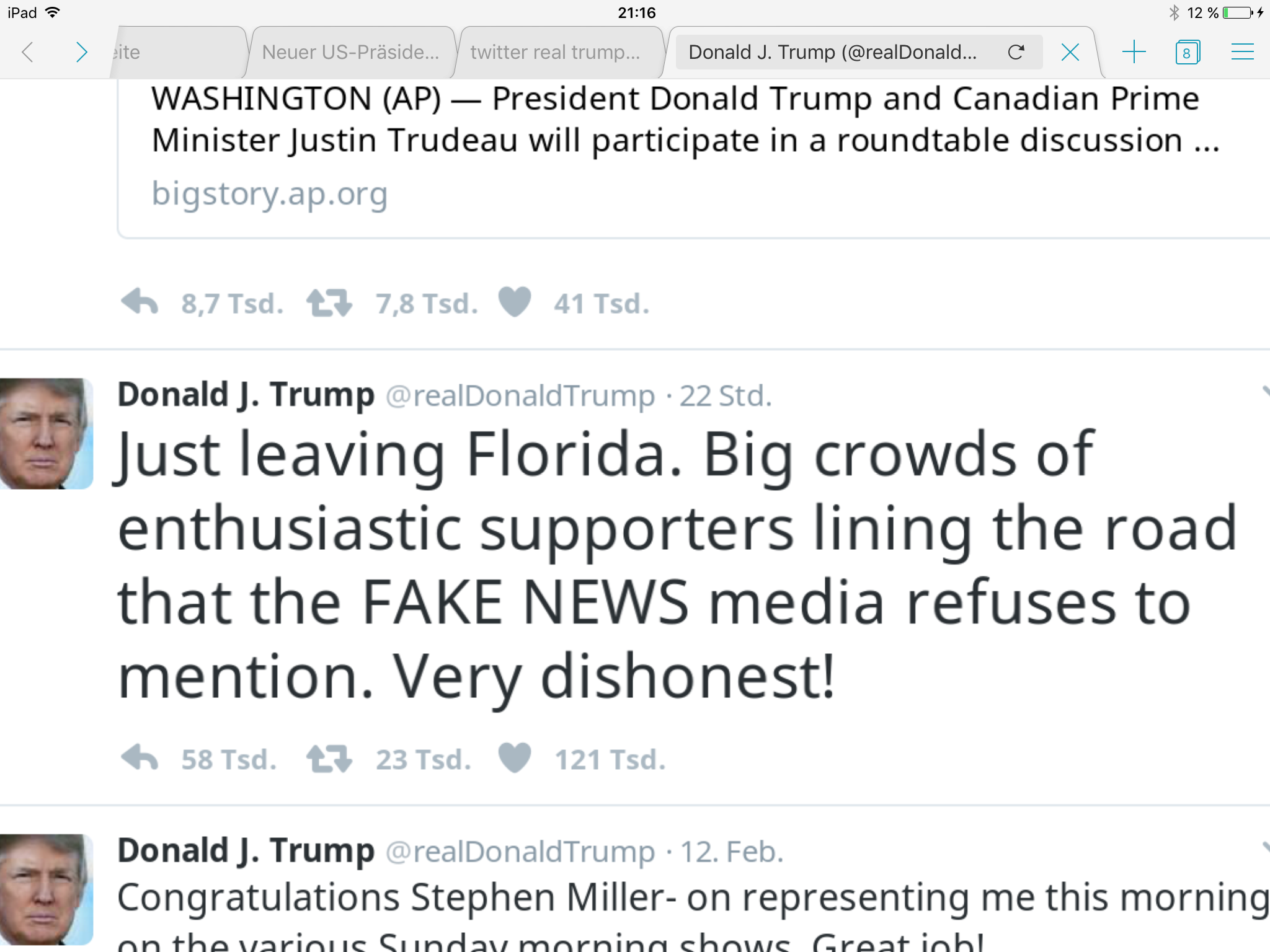Image resolution: width=1270 pixels, height=952 pixels.
Task: Switch to the twitter real trump tab
Action: pyautogui.click(x=555, y=52)
